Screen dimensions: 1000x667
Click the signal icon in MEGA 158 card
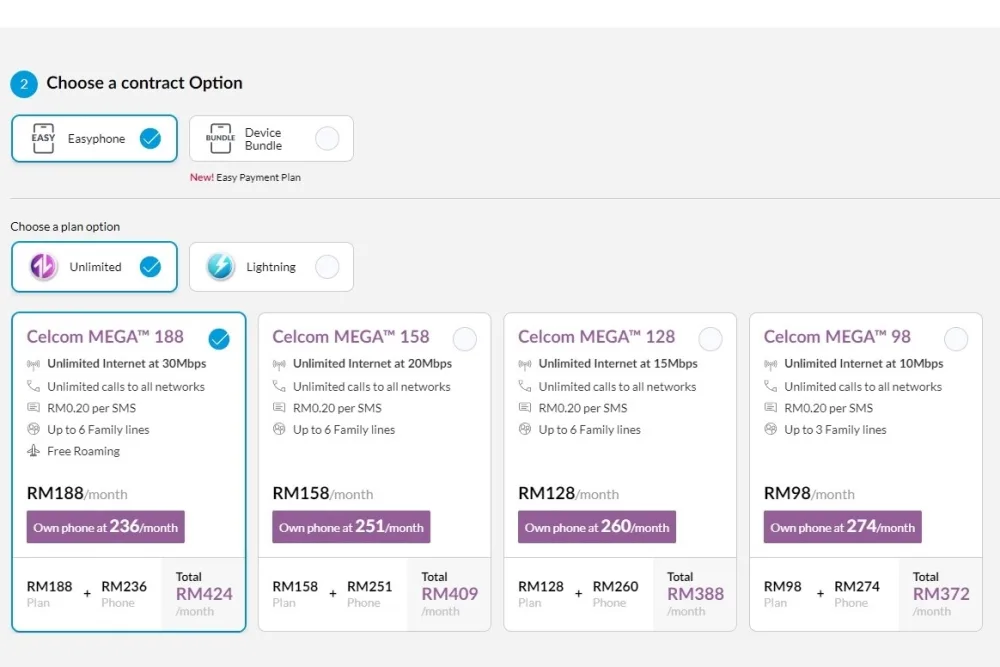[279, 364]
